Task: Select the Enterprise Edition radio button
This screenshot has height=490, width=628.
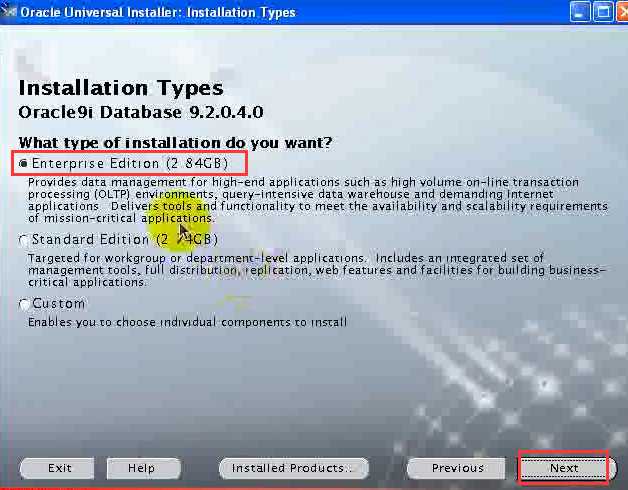Action: pyautogui.click(x=23, y=163)
